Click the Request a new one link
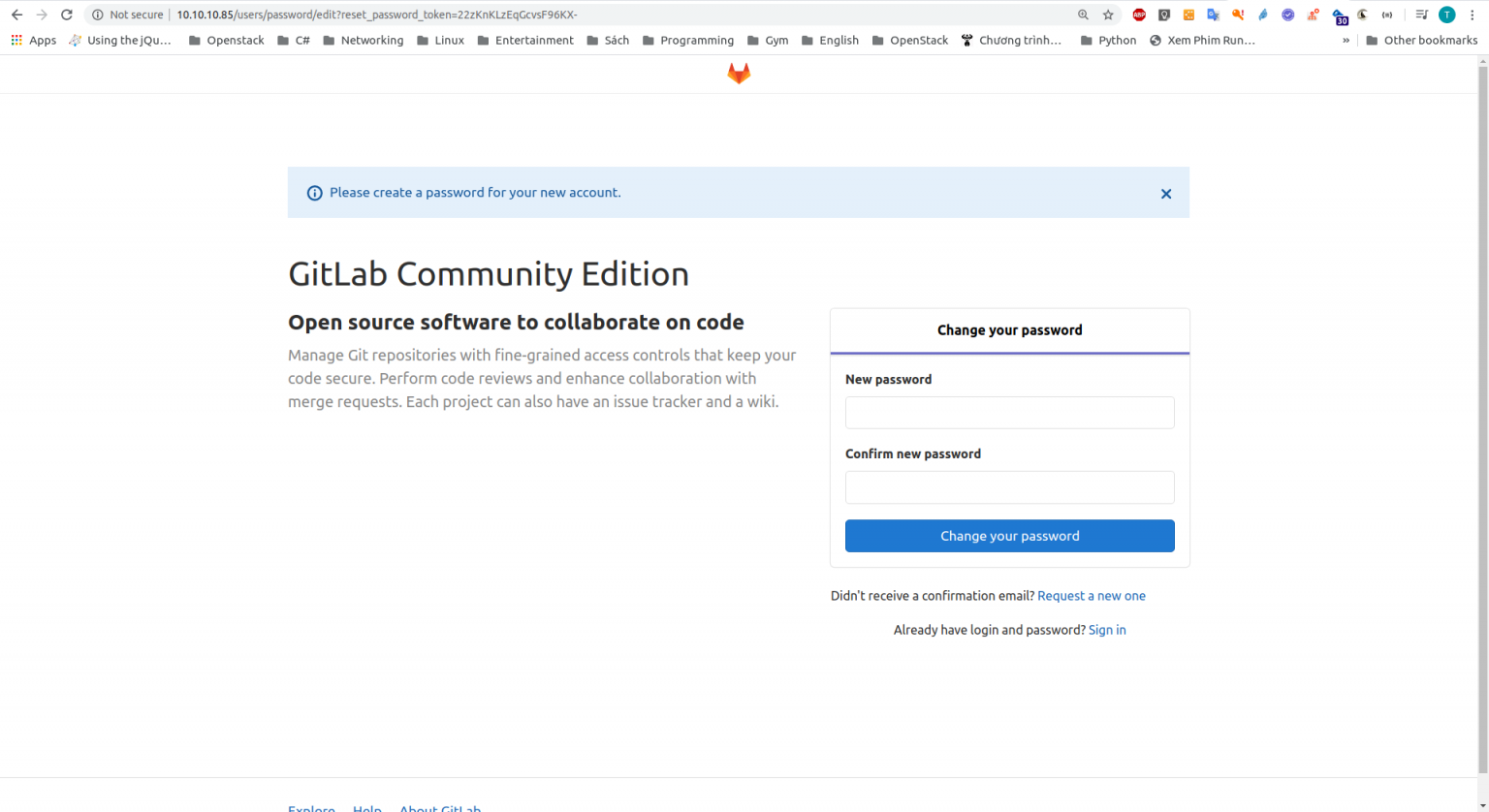The image size is (1489, 812). [x=1092, y=596]
